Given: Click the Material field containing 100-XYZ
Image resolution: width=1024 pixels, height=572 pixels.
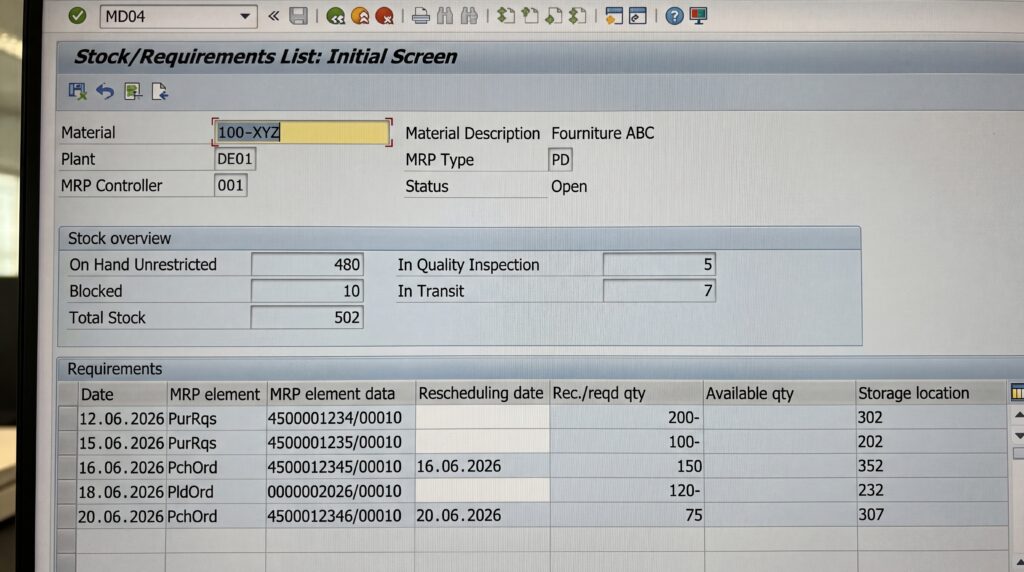Looking at the screenshot, I should 301,133.
